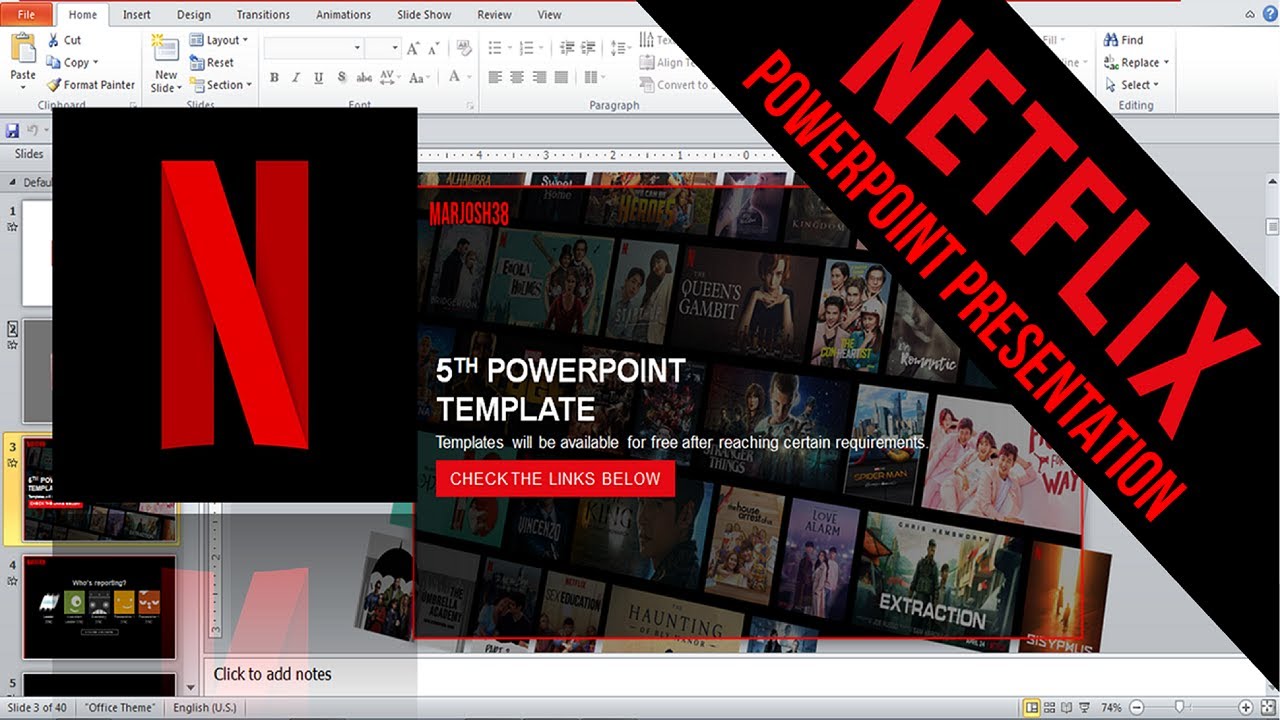Viewport: 1280px width, 720px height.
Task: Open the Replace dropdown
Action: [1137, 62]
